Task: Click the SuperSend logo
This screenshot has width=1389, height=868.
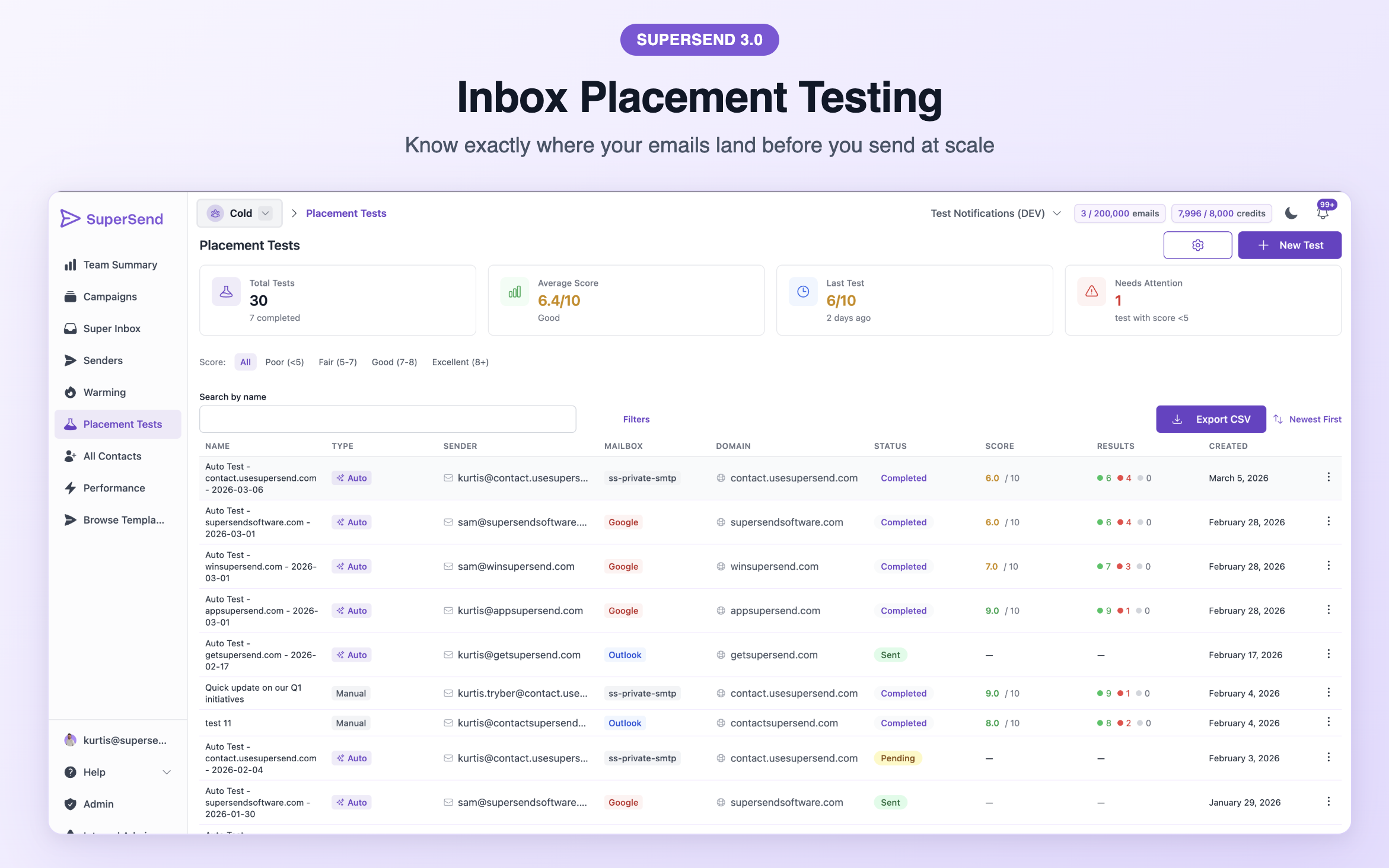Action: (113, 219)
